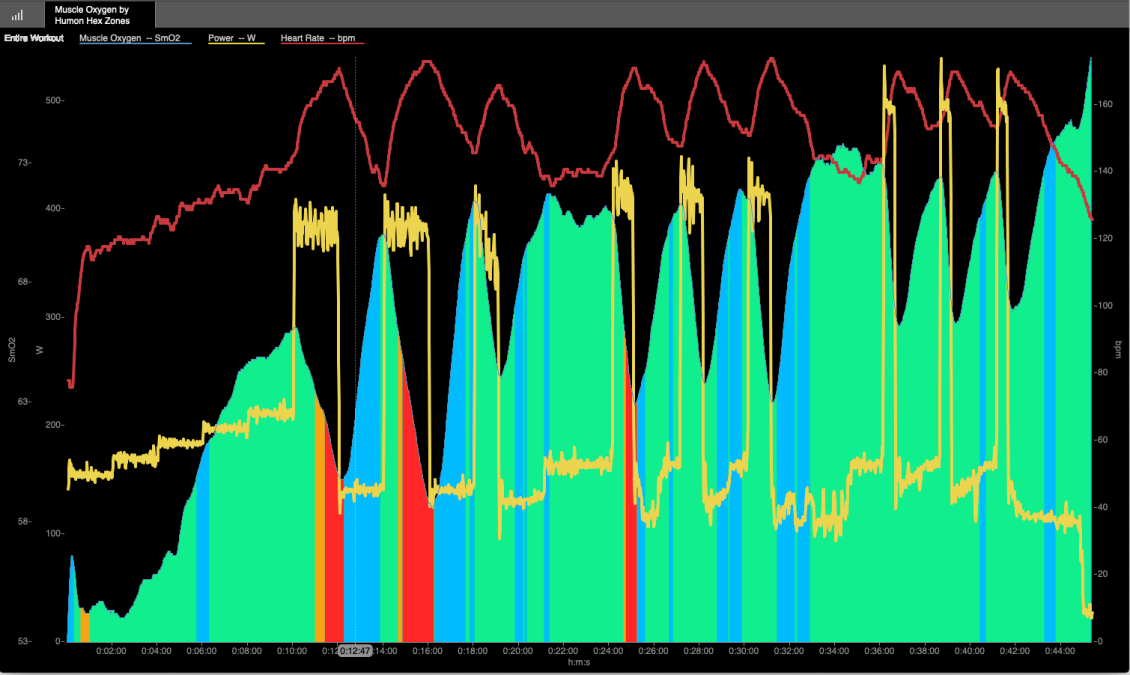Click the h:m:s axis title
1130x675 pixels.
(x=579, y=662)
